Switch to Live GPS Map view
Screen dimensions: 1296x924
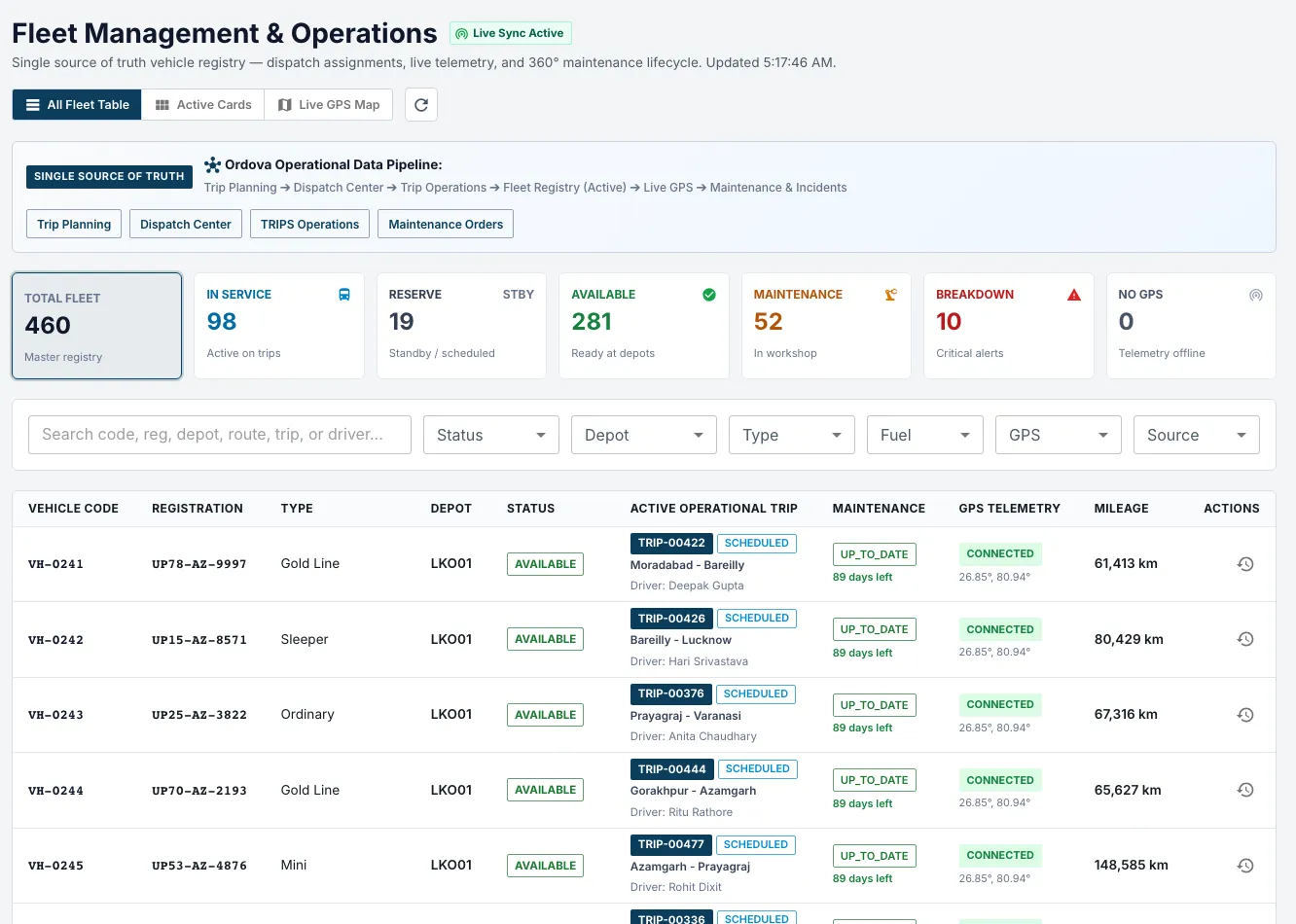[x=329, y=105]
